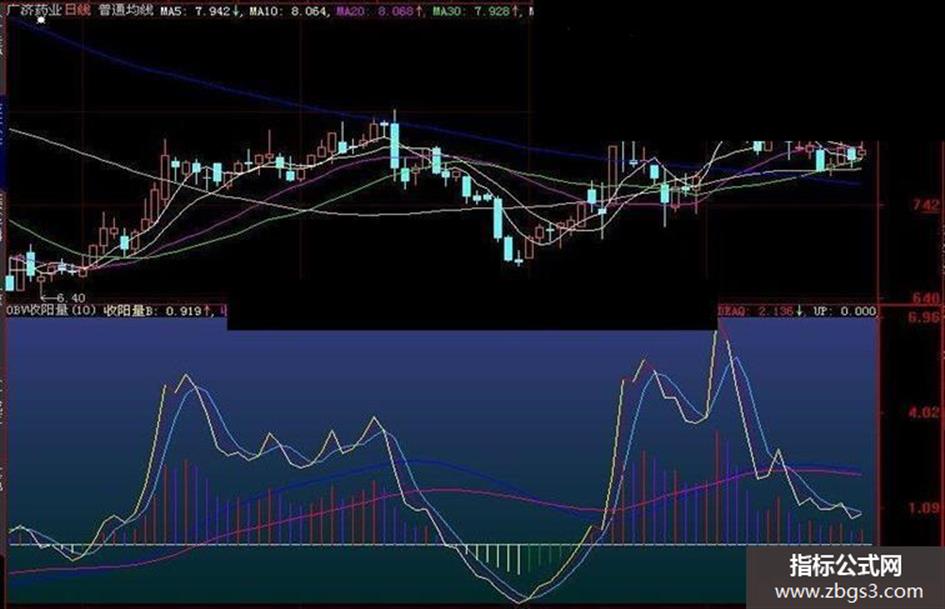
Task: Click the MA10: 8.064 value
Action: pyautogui.click(x=289, y=11)
